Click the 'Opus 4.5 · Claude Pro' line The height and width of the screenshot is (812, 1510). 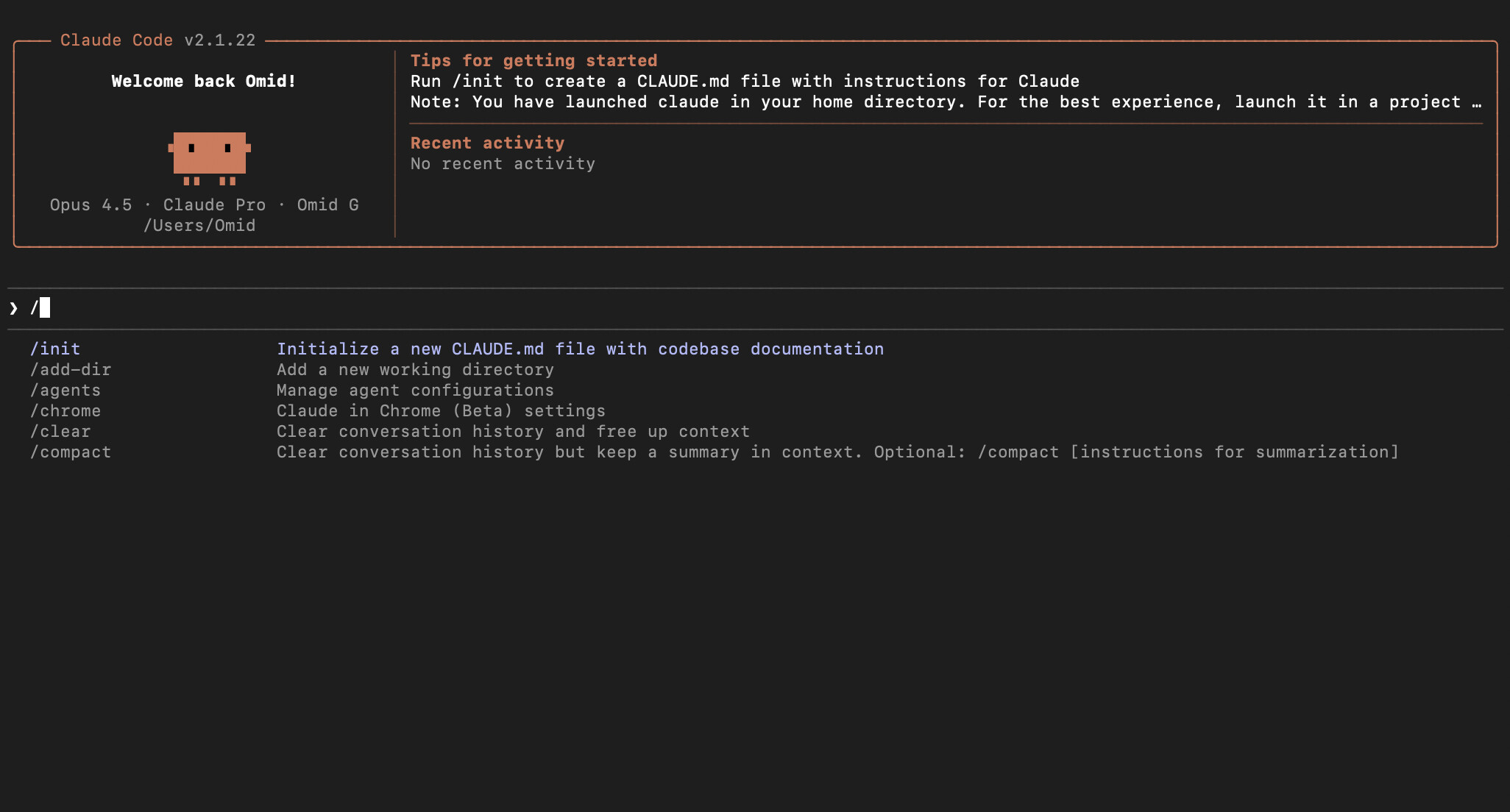pos(204,204)
